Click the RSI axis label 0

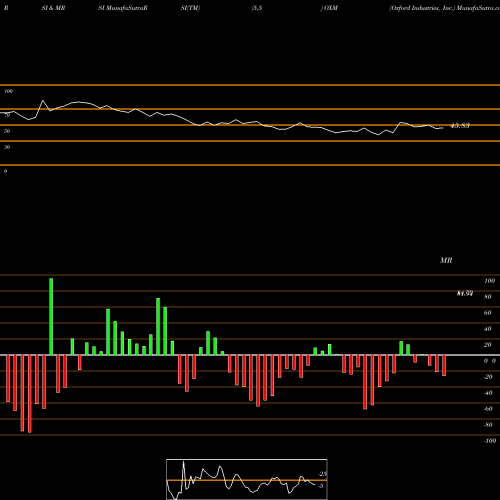click(x=5, y=171)
